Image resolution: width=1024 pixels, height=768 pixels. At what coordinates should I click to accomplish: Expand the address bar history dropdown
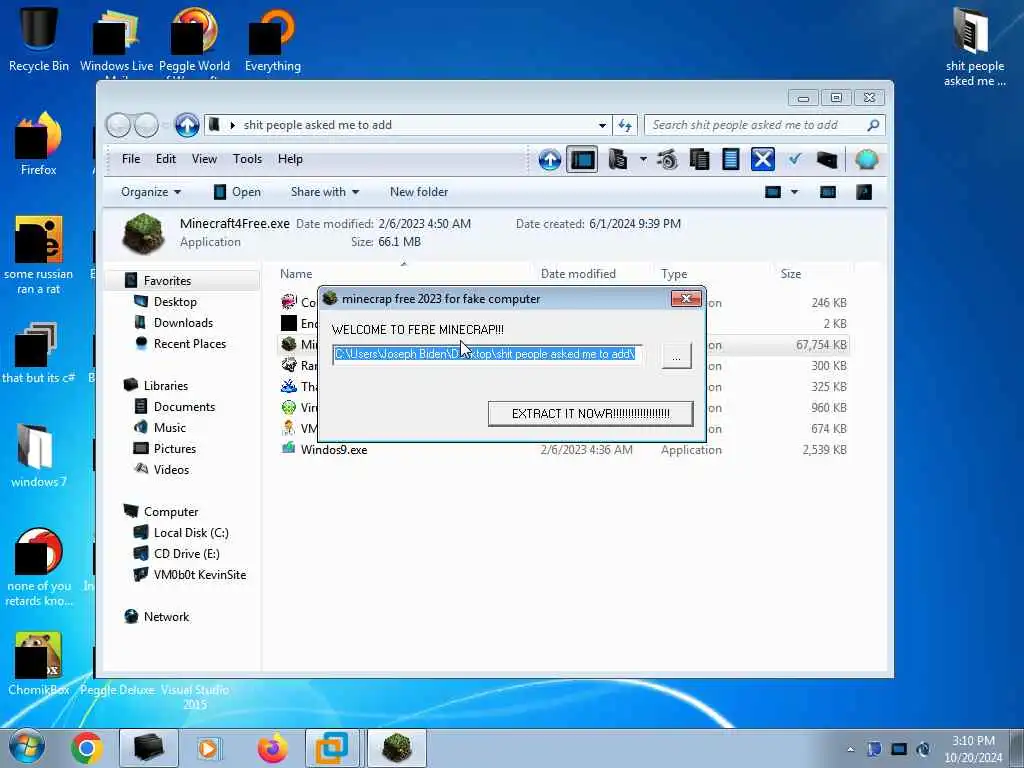(602, 125)
